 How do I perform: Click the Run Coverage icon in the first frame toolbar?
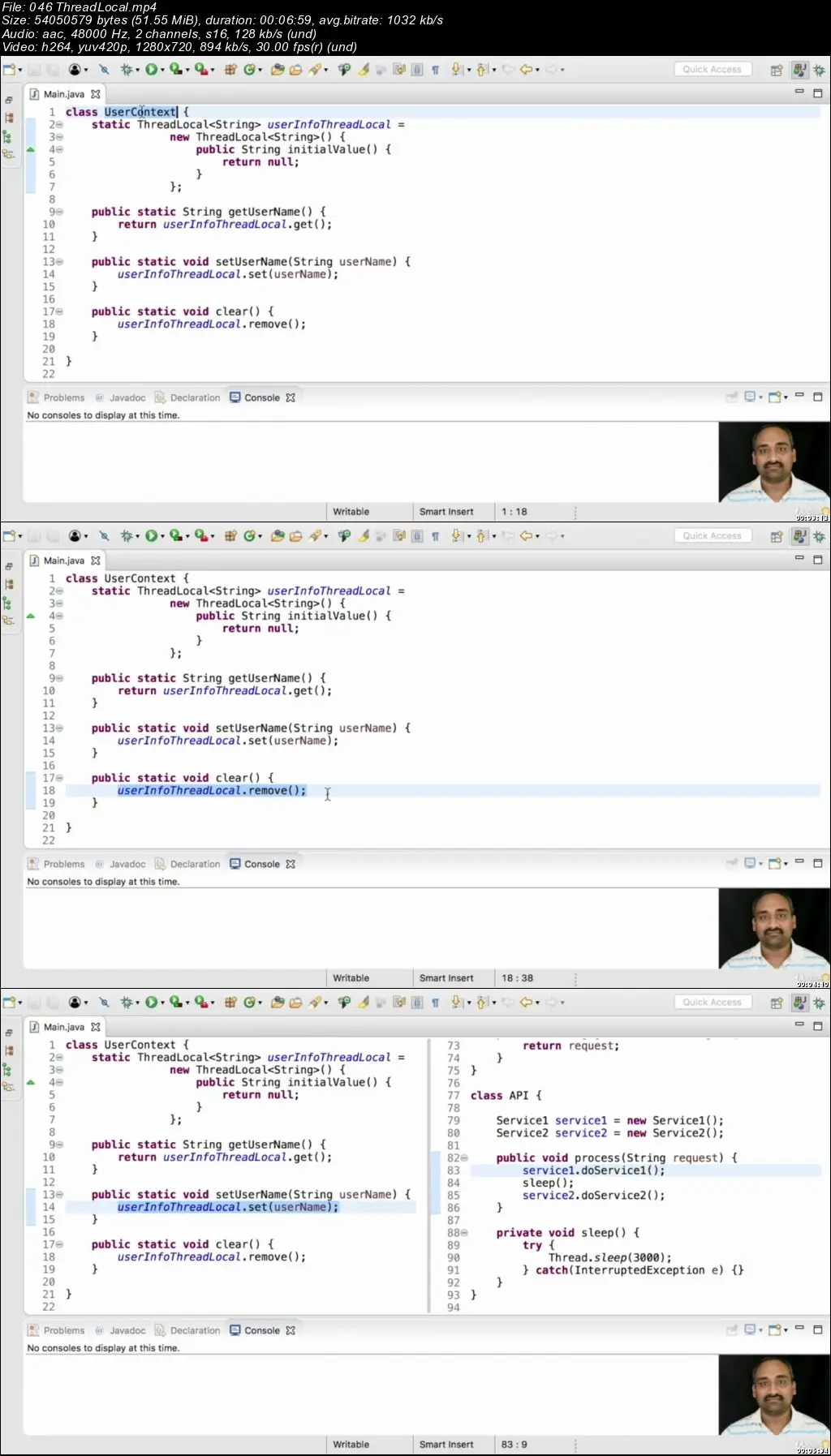(x=175, y=70)
